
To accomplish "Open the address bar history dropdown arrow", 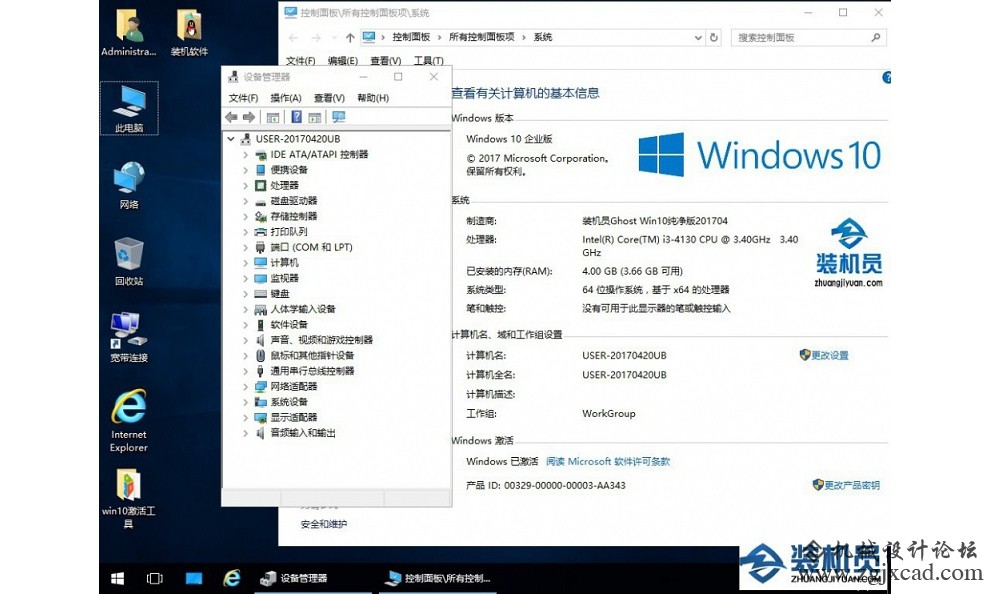I will [698, 38].
